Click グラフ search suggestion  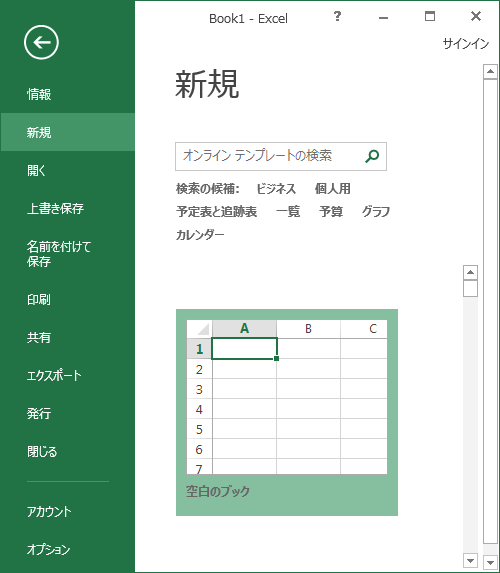point(376,212)
